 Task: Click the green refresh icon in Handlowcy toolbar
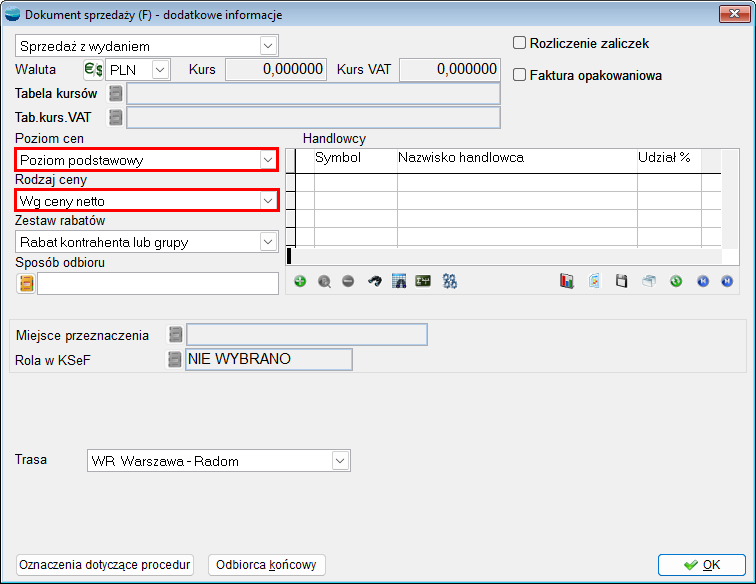(676, 282)
